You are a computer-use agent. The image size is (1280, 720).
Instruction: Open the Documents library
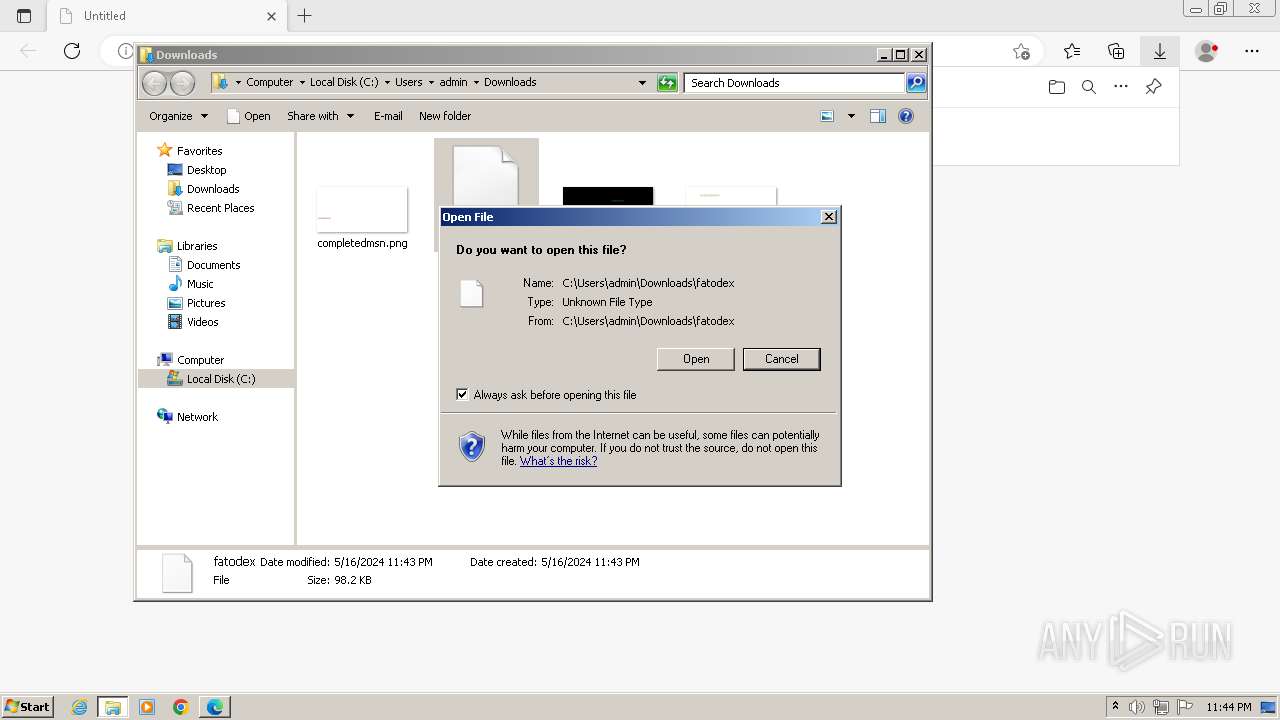[213, 265]
